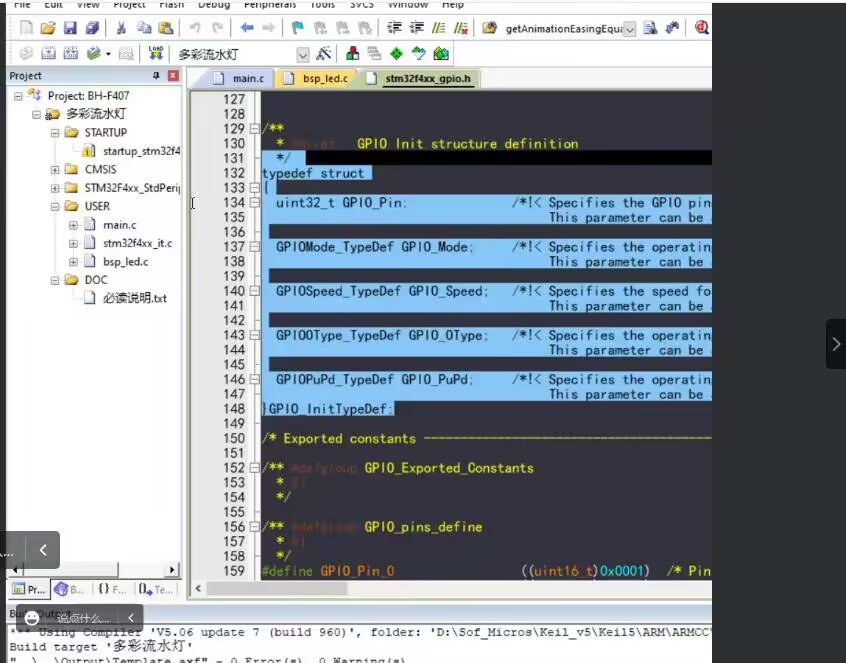Open Options for Target wand icon

[324, 53]
